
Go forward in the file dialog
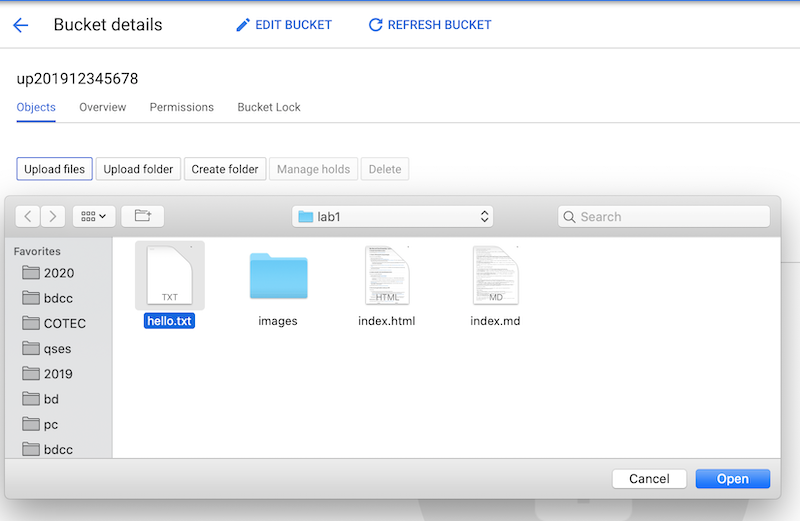point(53,216)
